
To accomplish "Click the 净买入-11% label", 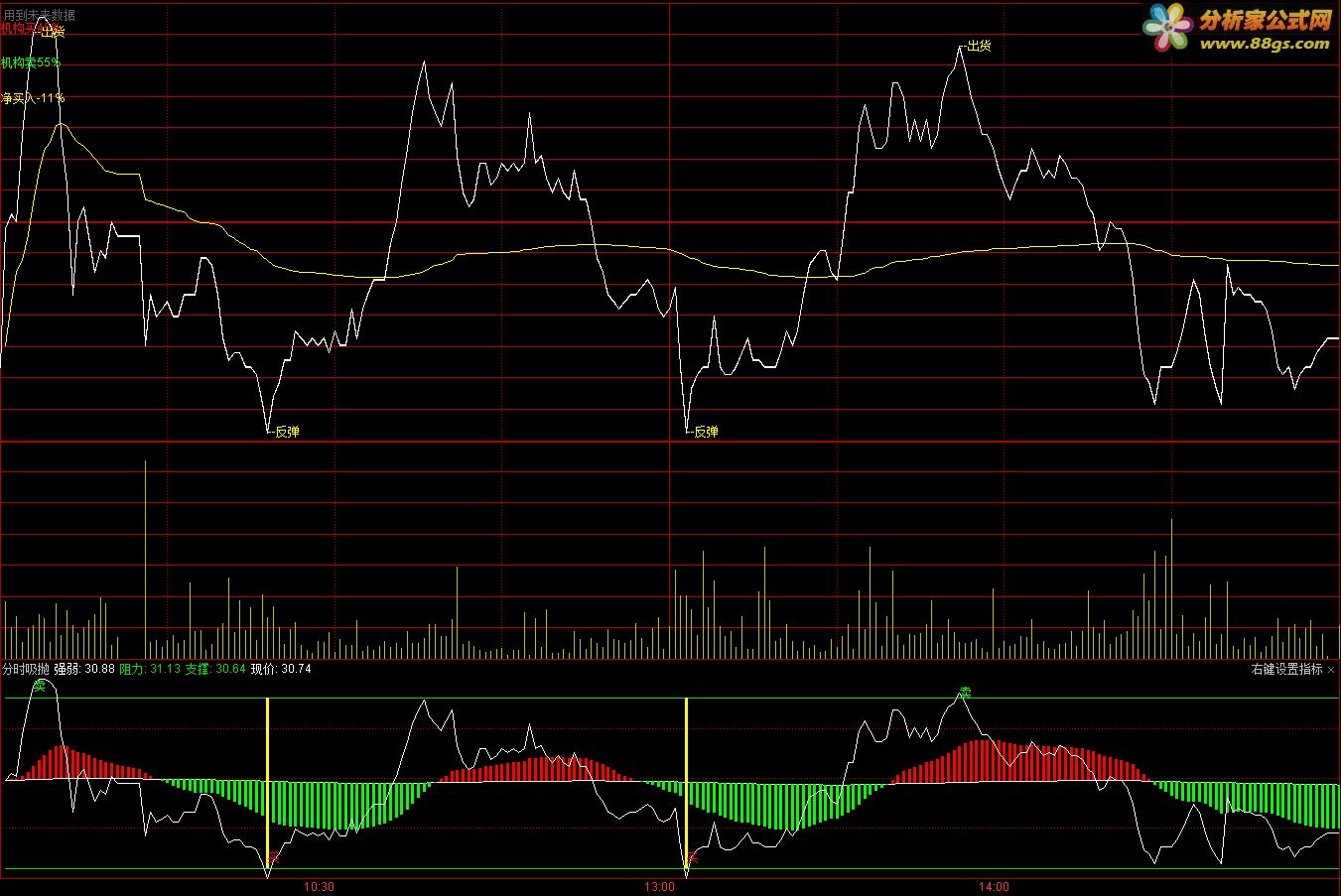I will [33, 98].
